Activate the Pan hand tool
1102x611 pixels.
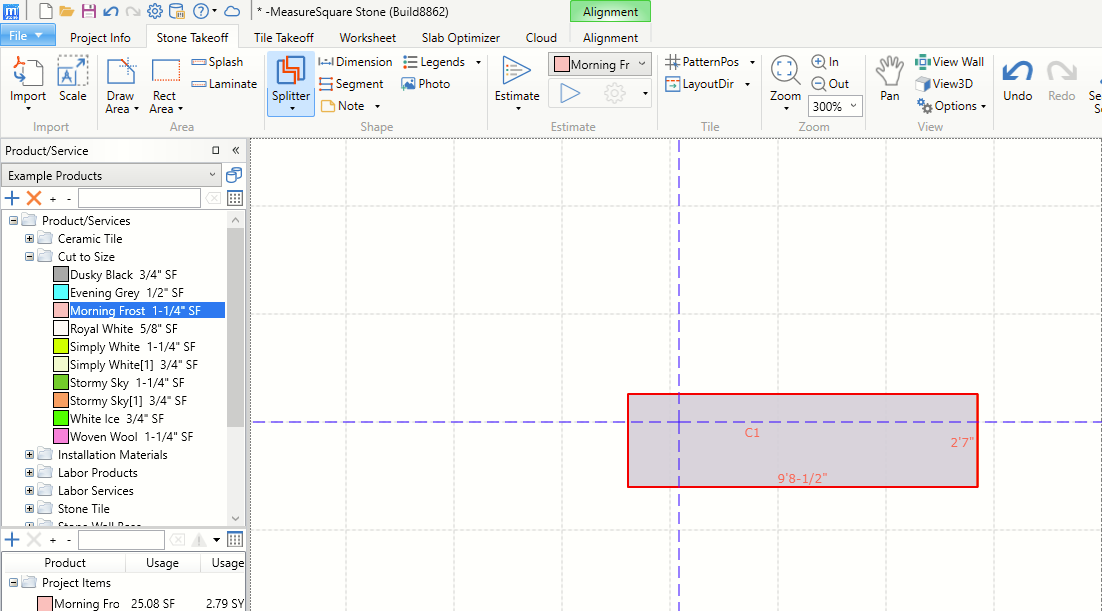click(x=889, y=79)
